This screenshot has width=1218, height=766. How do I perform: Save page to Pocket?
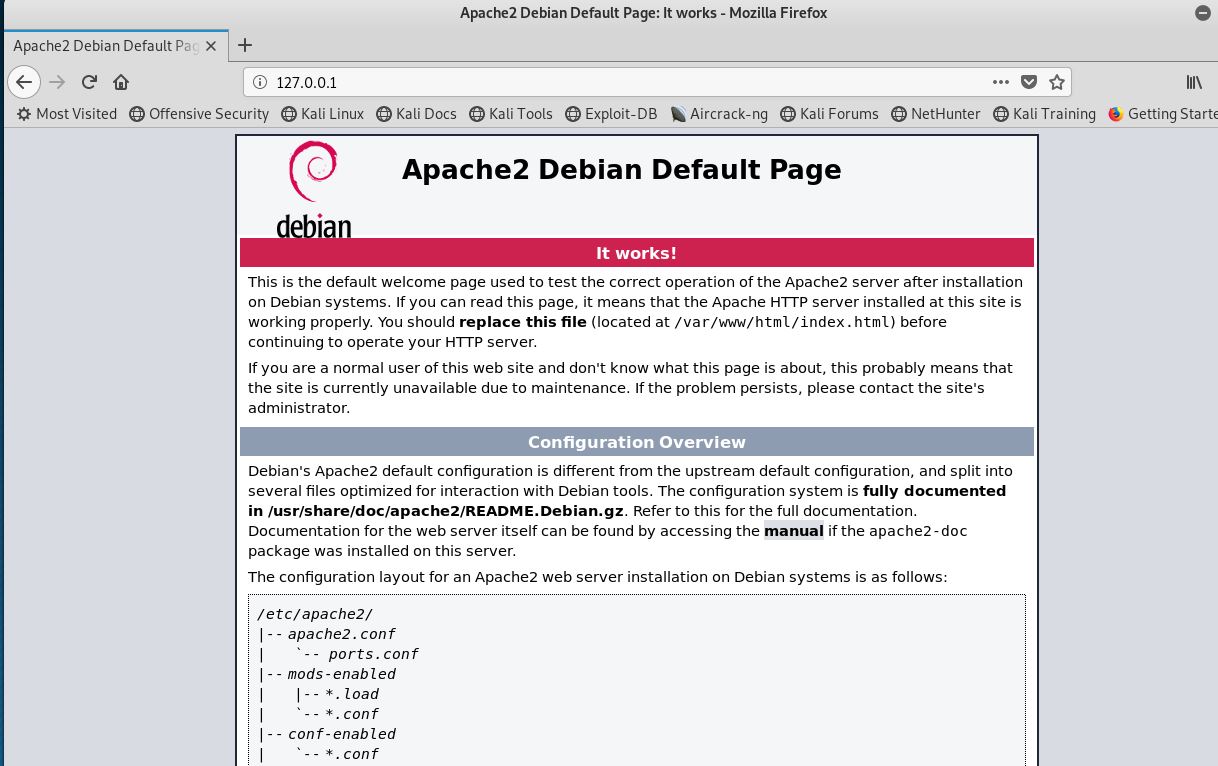[x=1029, y=82]
